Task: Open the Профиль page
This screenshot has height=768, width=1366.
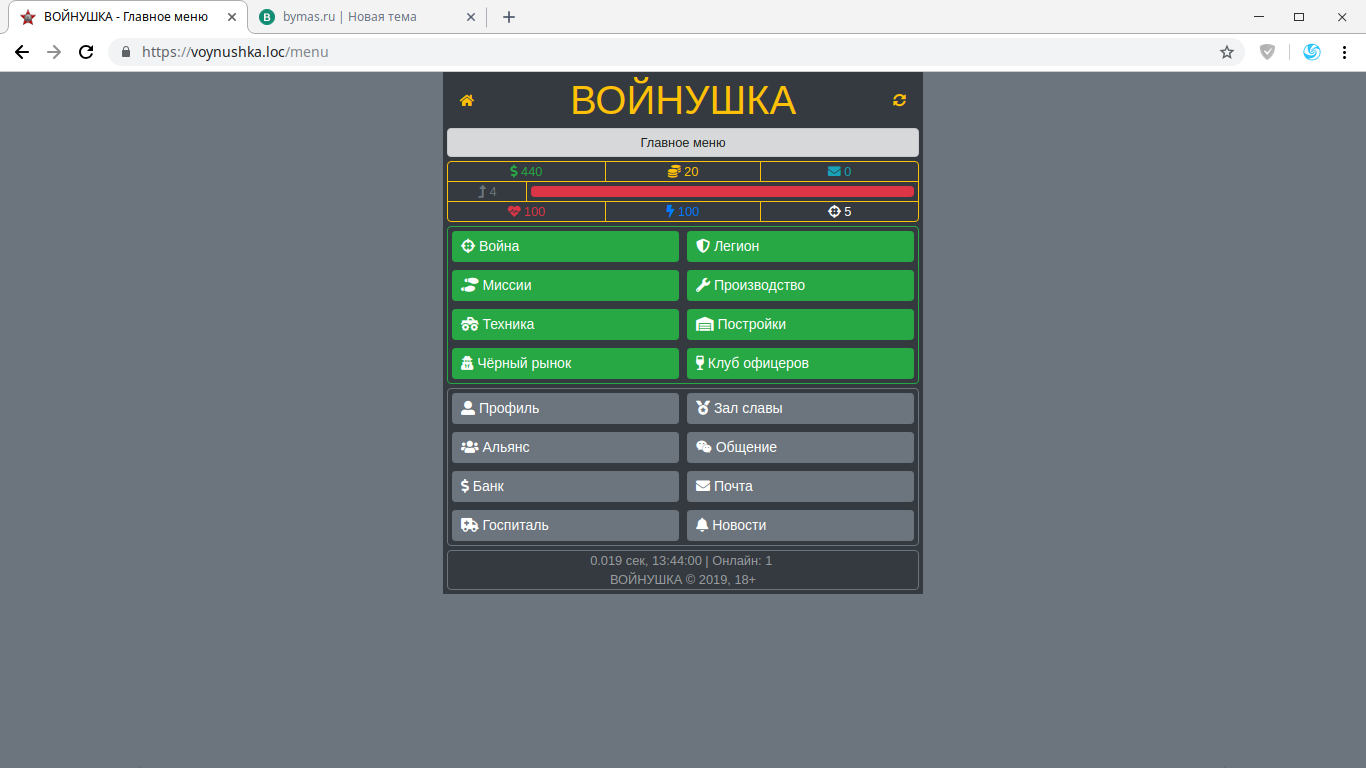Action: tap(565, 408)
